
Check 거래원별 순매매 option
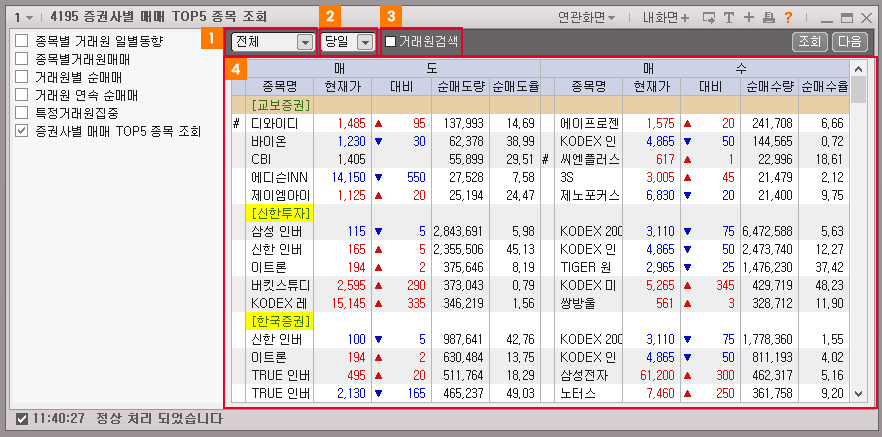pos(21,76)
